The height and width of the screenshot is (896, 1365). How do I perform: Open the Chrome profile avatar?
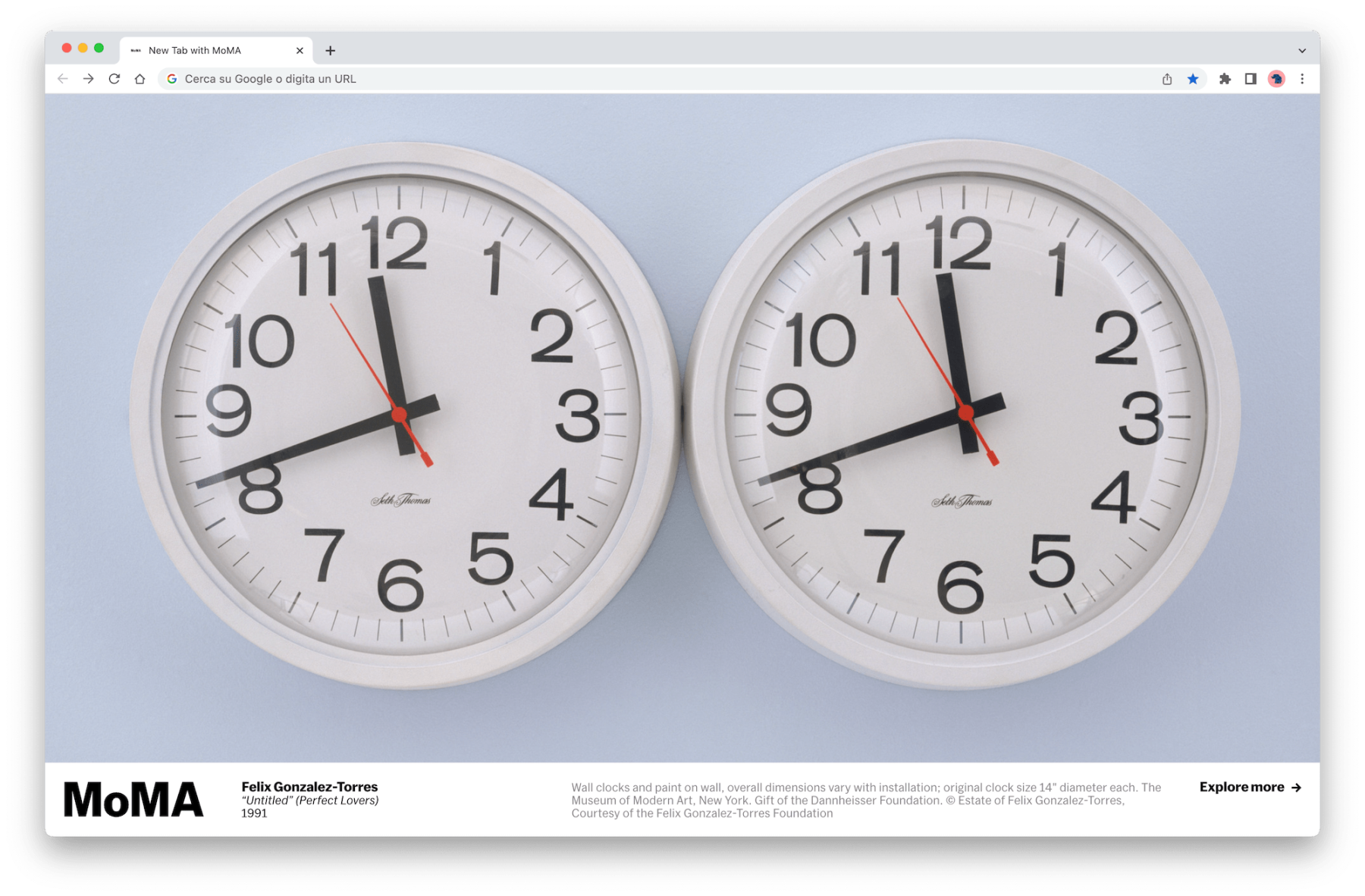[1276, 79]
